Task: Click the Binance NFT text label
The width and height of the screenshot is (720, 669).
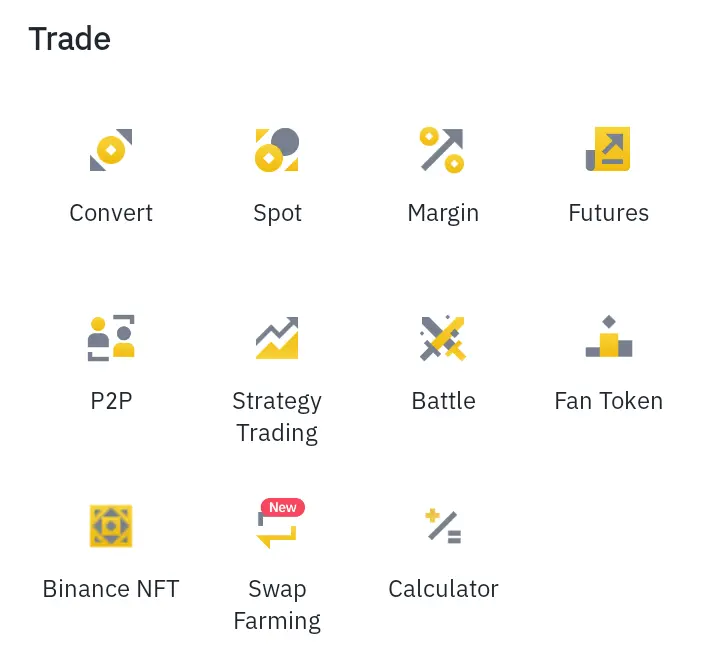Action: coord(111,589)
